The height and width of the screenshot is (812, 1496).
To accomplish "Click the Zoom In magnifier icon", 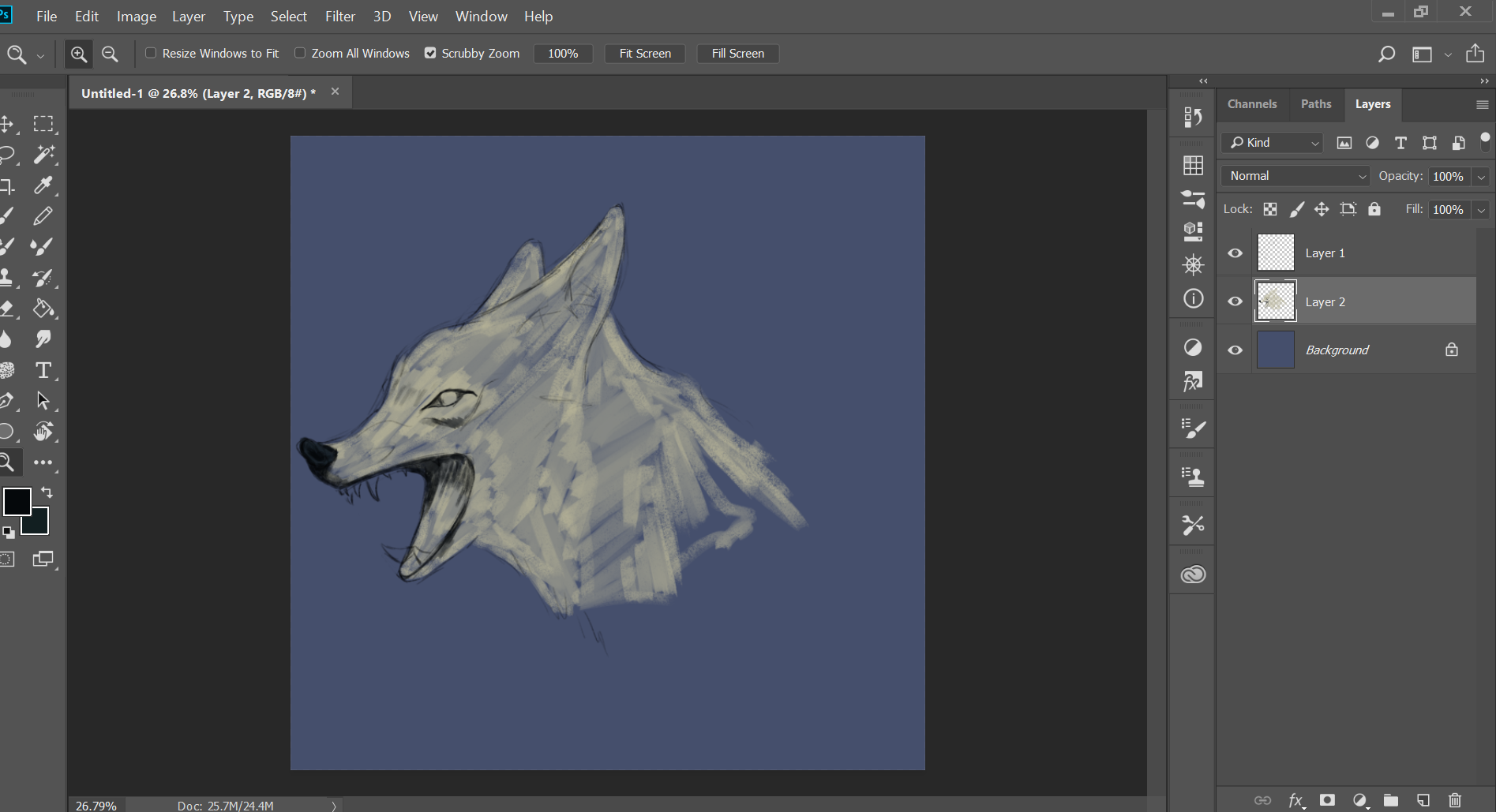I will [79, 54].
